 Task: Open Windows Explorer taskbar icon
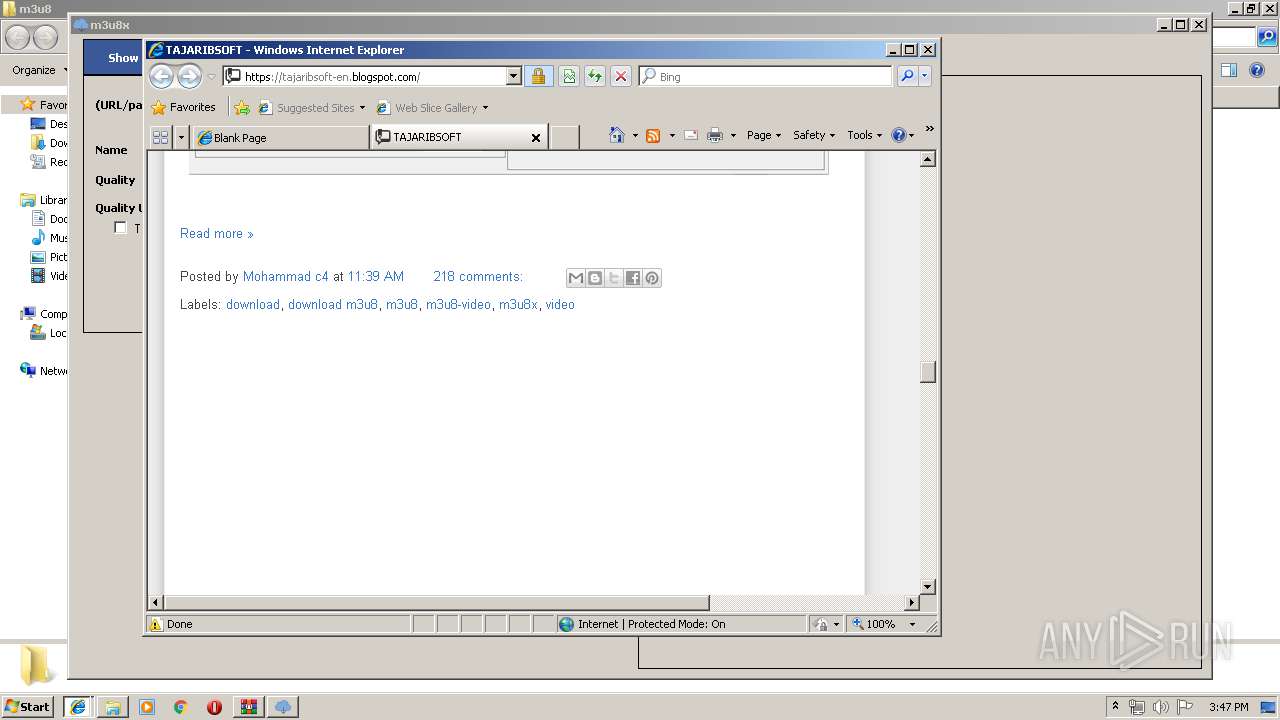(x=113, y=706)
